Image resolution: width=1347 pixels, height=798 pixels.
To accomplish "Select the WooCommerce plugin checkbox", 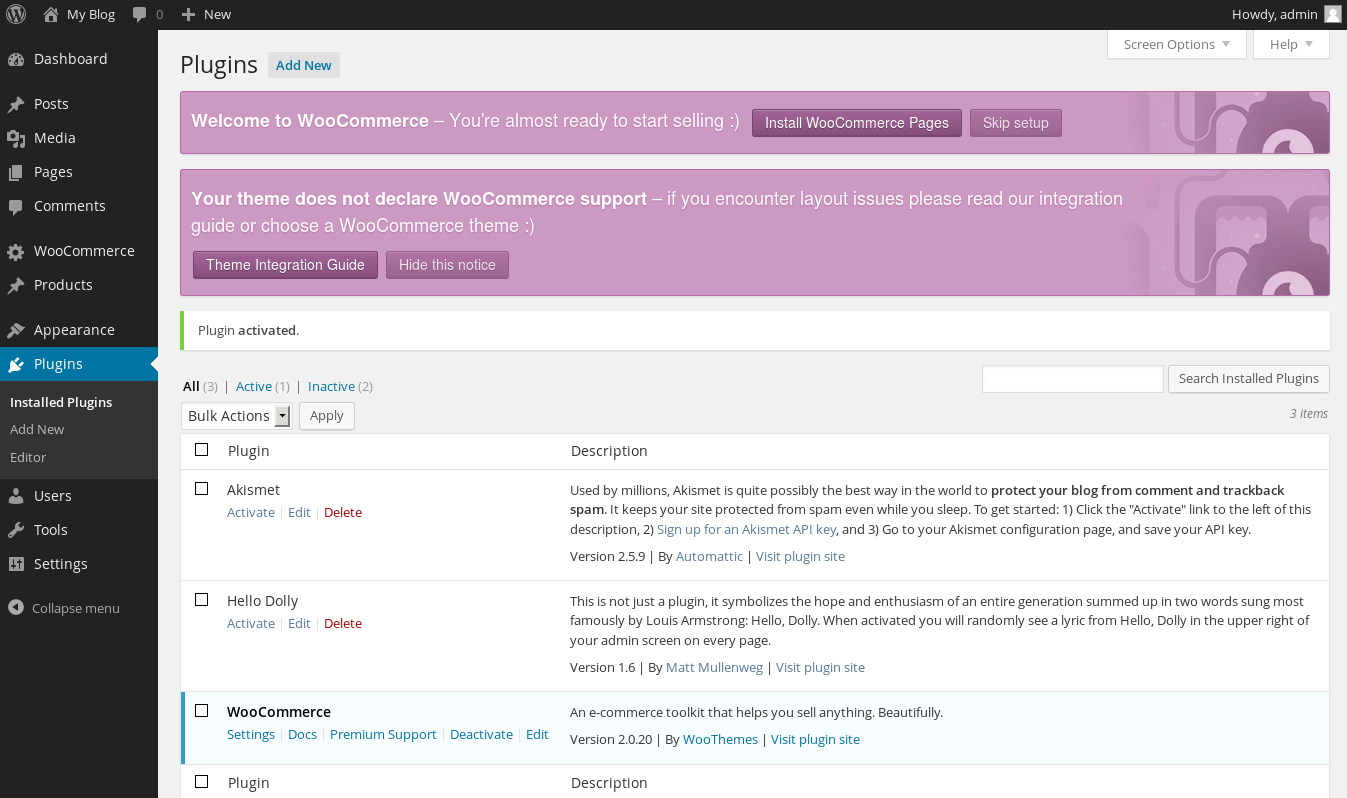I will (x=202, y=711).
